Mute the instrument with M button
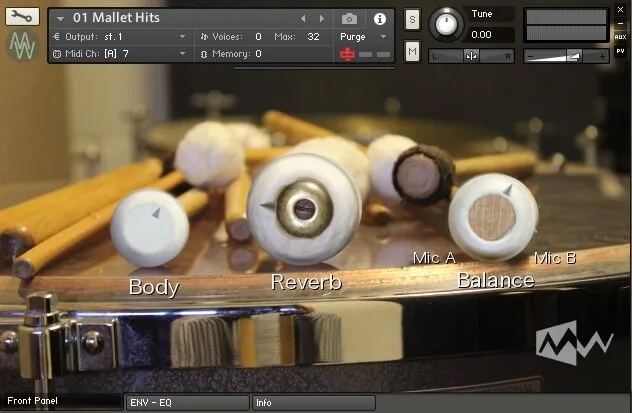The image size is (632, 413). pyautogui.click(x=412, y=51)
